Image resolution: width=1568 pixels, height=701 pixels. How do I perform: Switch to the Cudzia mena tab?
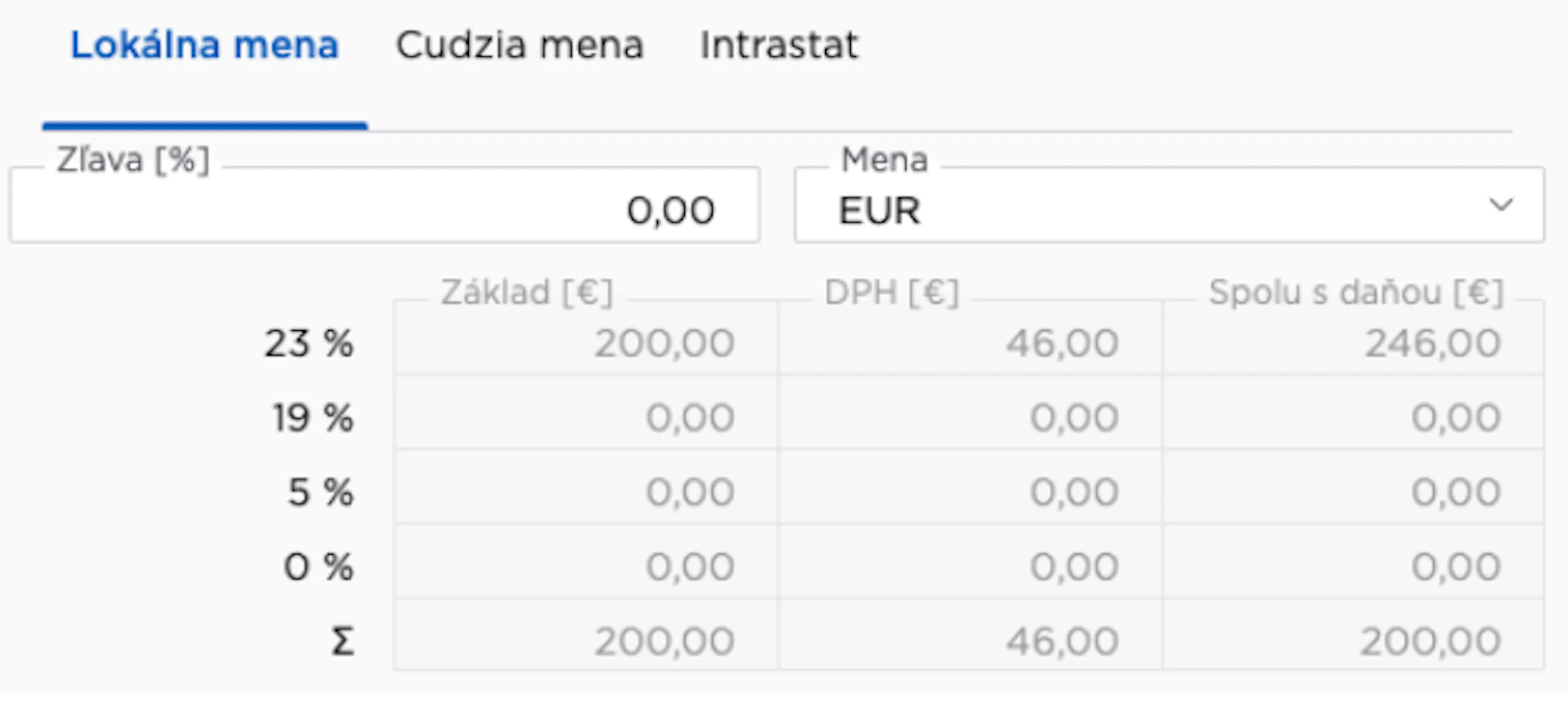click(520, 45)
